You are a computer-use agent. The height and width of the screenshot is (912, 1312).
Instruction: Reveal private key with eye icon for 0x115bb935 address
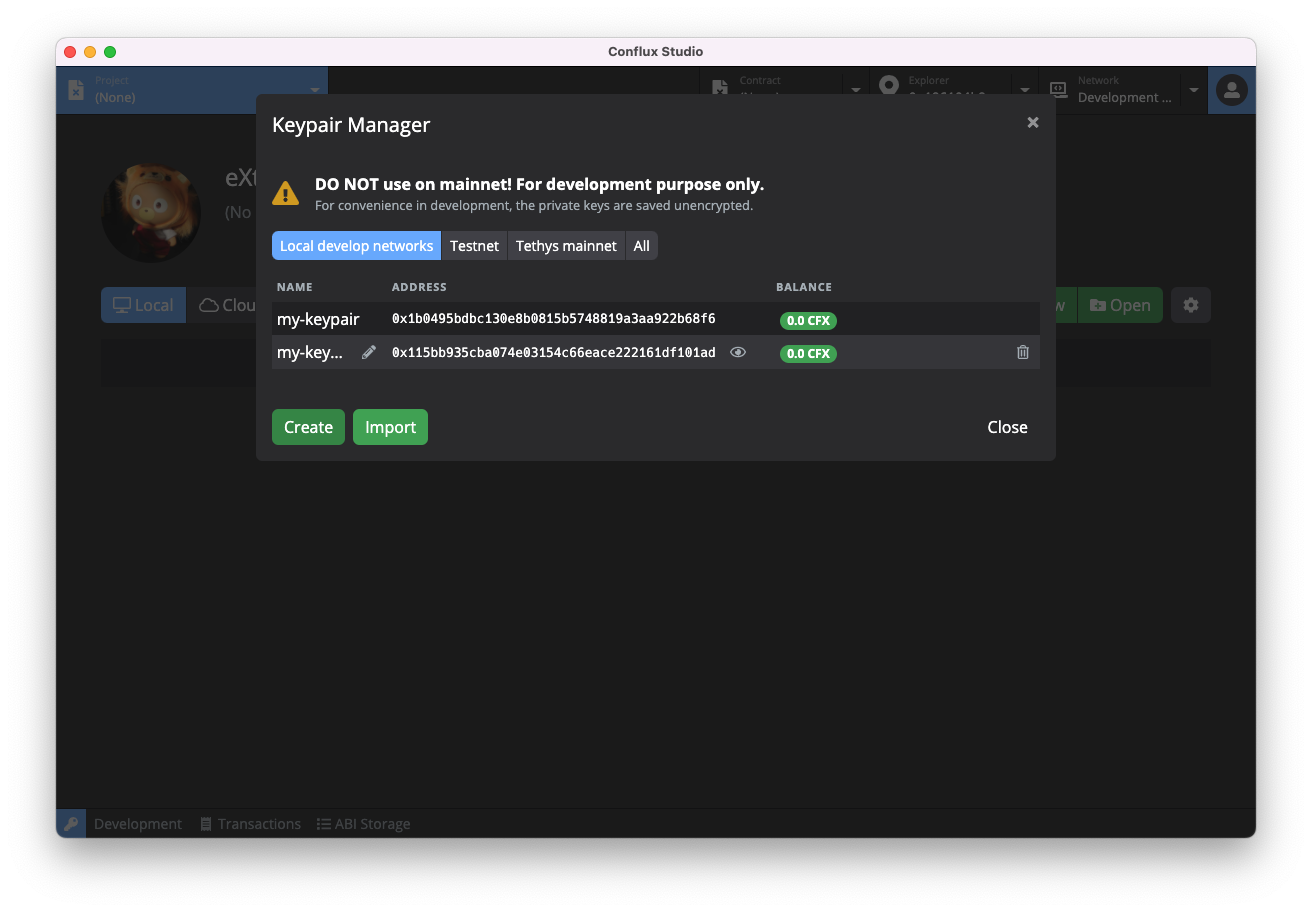click(x=738, y=352)
